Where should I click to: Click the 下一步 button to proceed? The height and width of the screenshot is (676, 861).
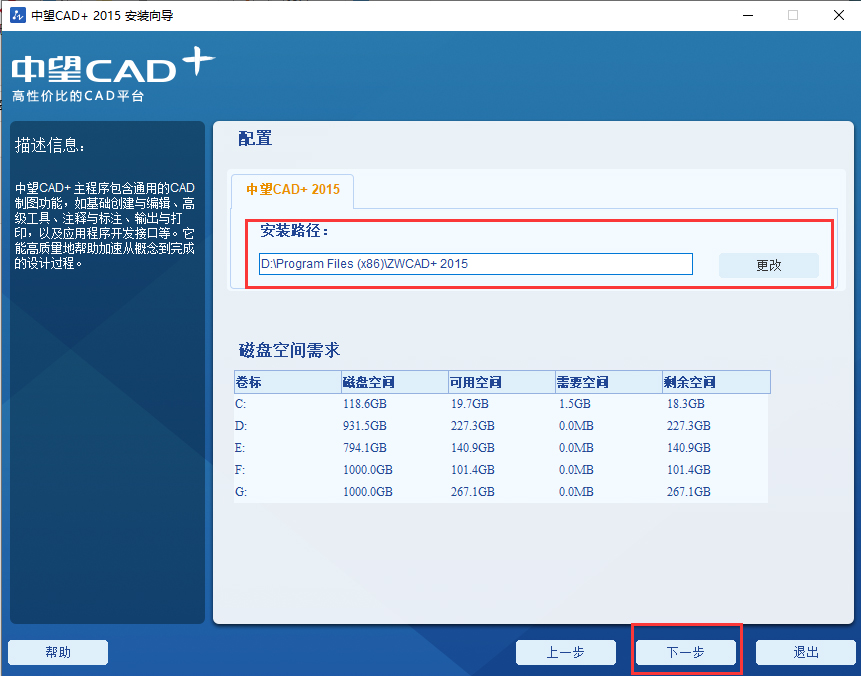point(686,652)
